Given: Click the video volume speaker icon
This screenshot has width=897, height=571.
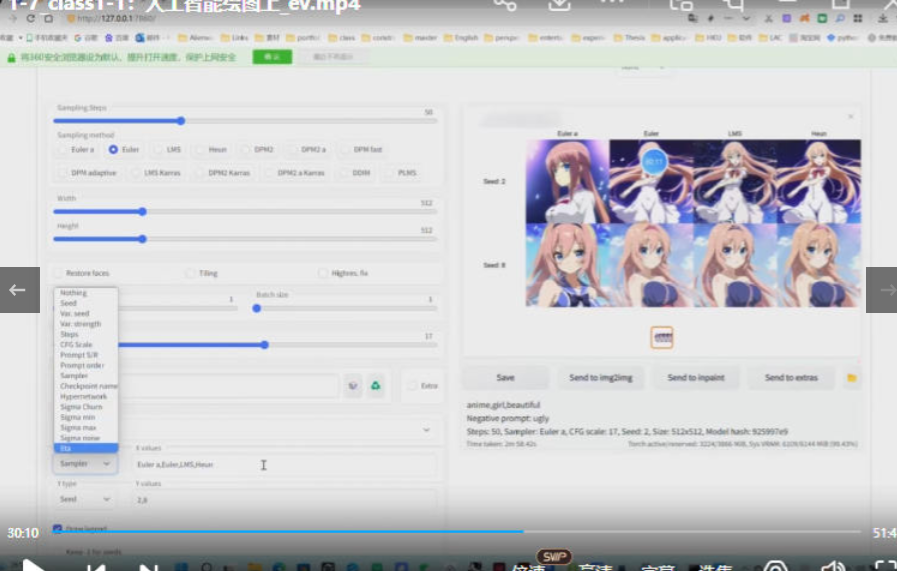Looking at the screenshot, I should pos(830,566).
